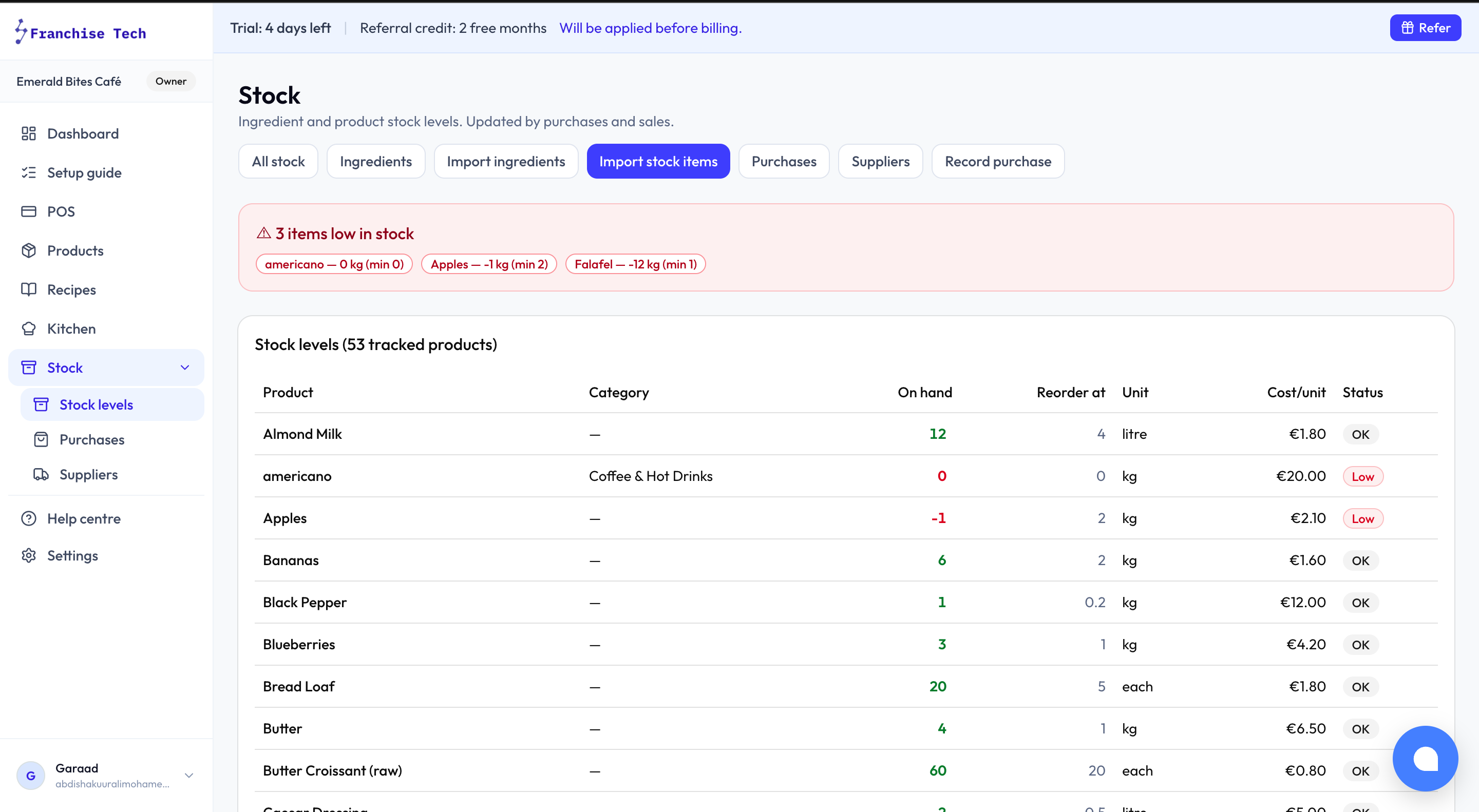The image size is (1479, 812).
Task: Open the Products box icon
Action: tap(29, 251)
